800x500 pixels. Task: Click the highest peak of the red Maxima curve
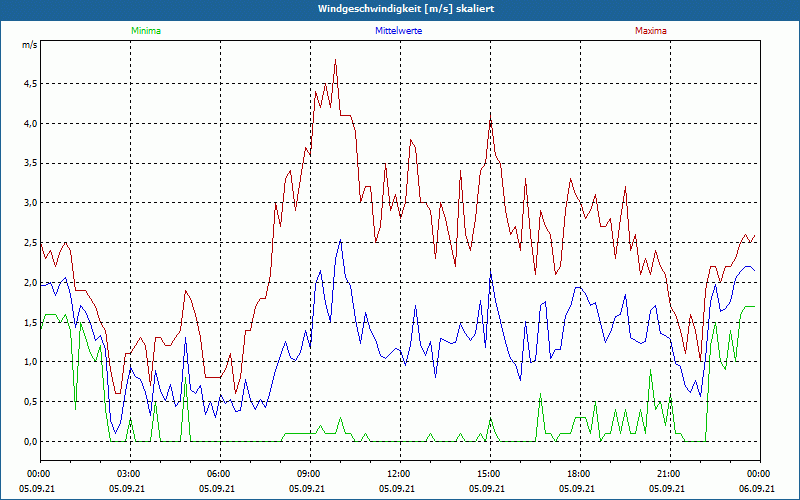335,60
